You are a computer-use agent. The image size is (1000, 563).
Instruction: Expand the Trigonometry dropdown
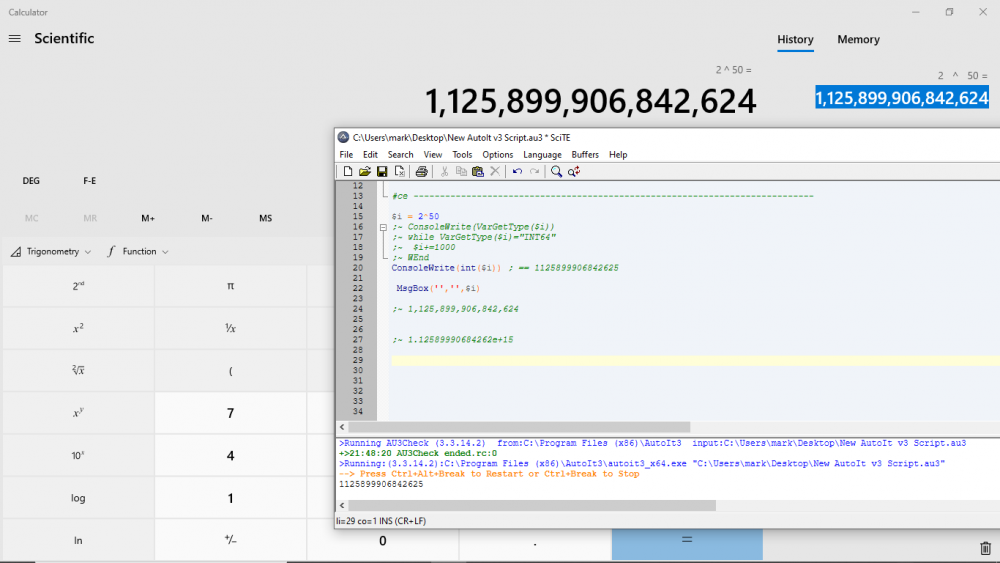(51, 252)
